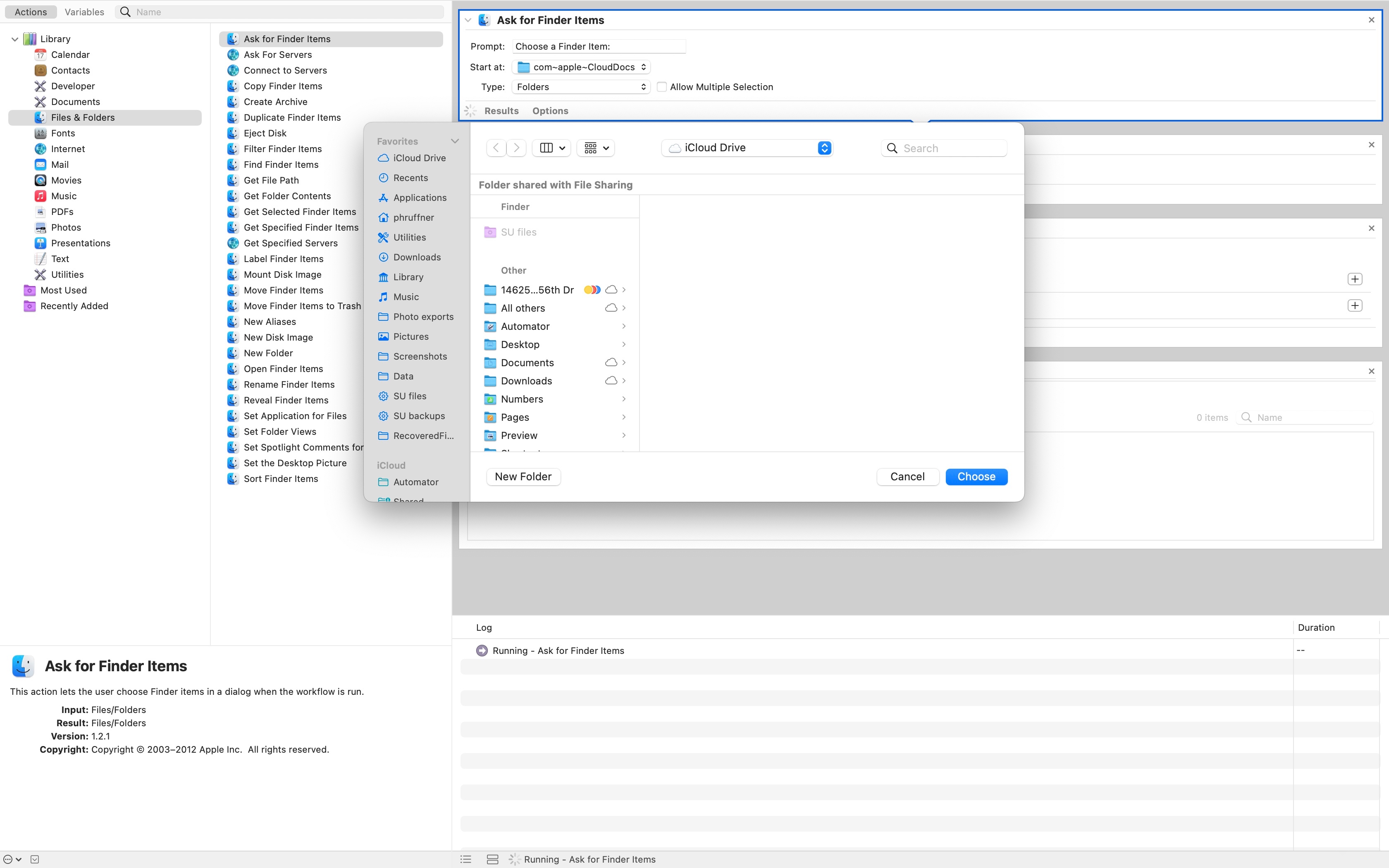The width and height of the screenshot is (1389, 868).
Task: Open the column view selector in dialog
Action: pyautogui.click(x=552, y=148)
